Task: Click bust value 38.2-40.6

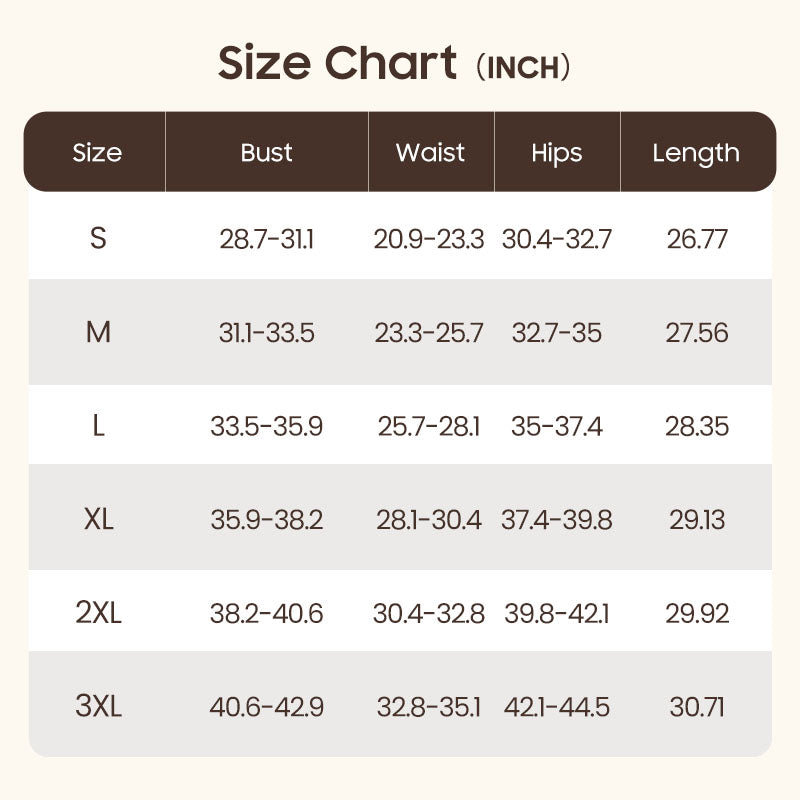Action: click(266, 613)
